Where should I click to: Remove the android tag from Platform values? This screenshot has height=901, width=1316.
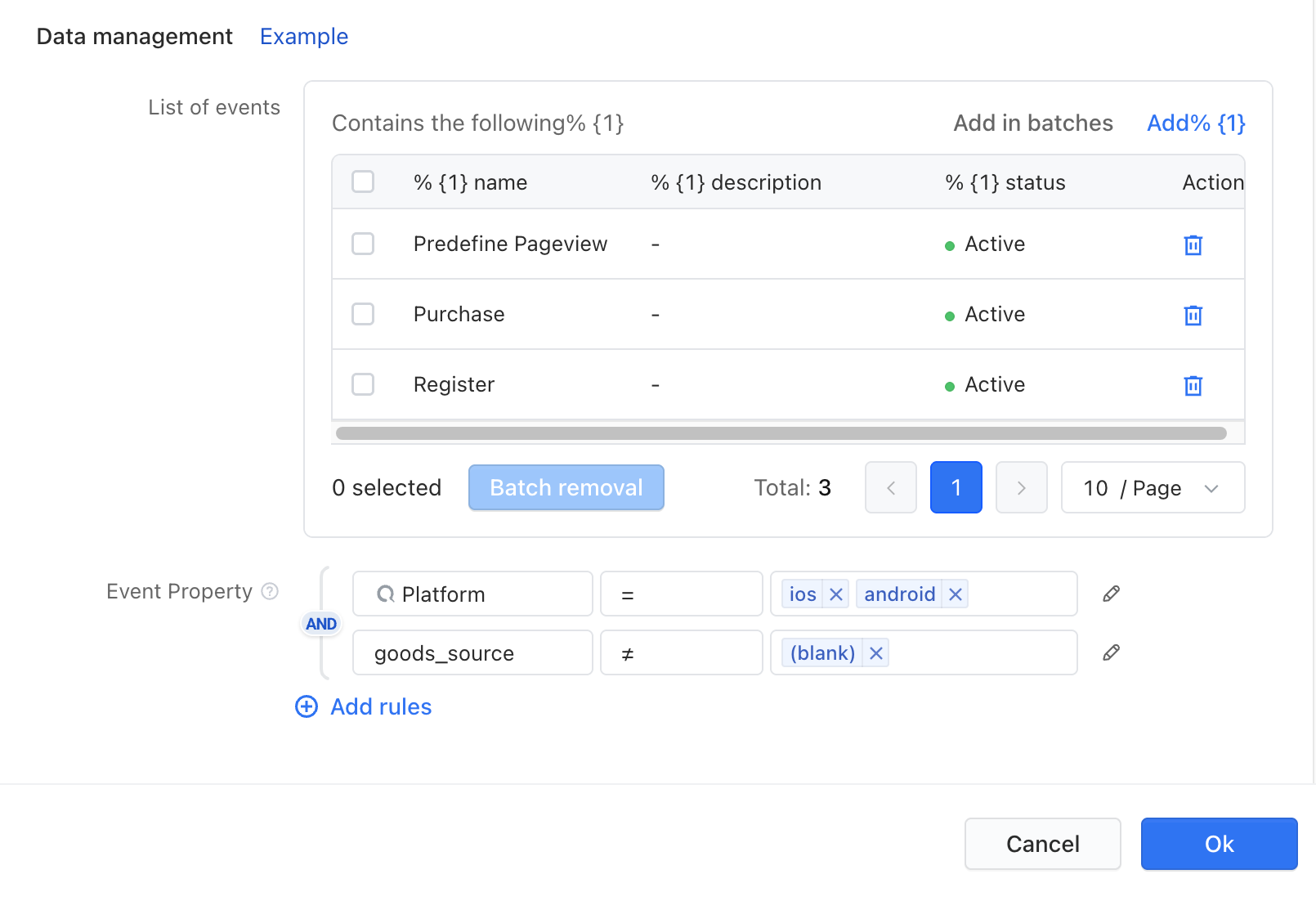[x=955, y=594]
